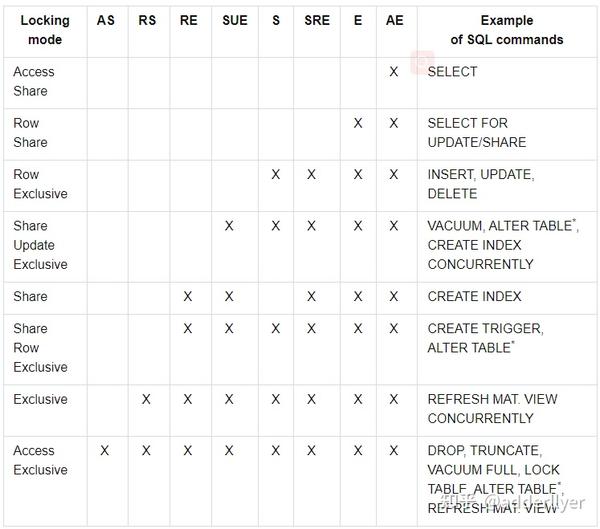Image resolution: width=600 pixels, height=529 pixels.
Task: Click Row Share's X under column E
Action: pos(358,123)
